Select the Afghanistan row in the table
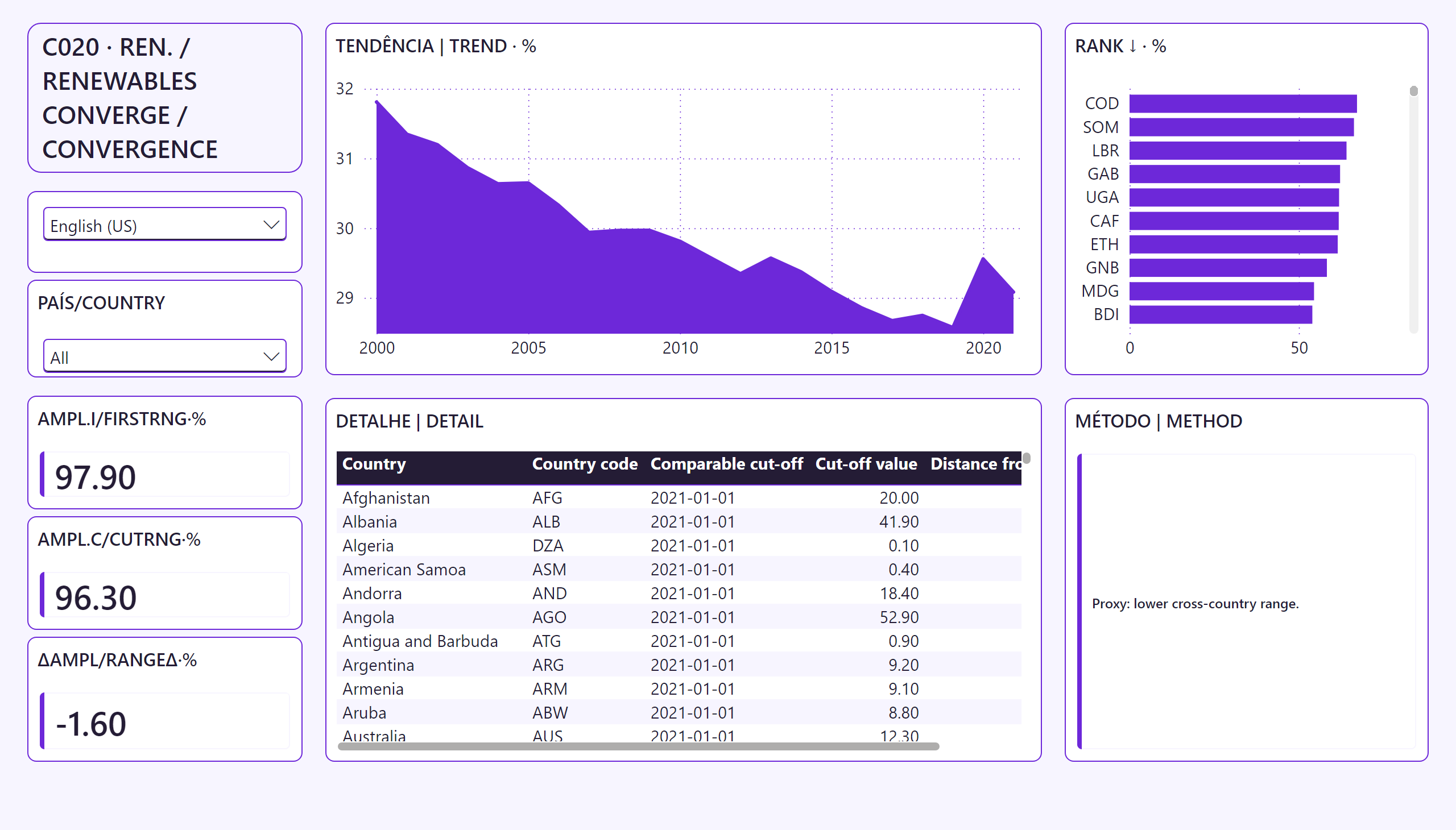Viewport: 1456px width, 830px height. pos(679,497)
